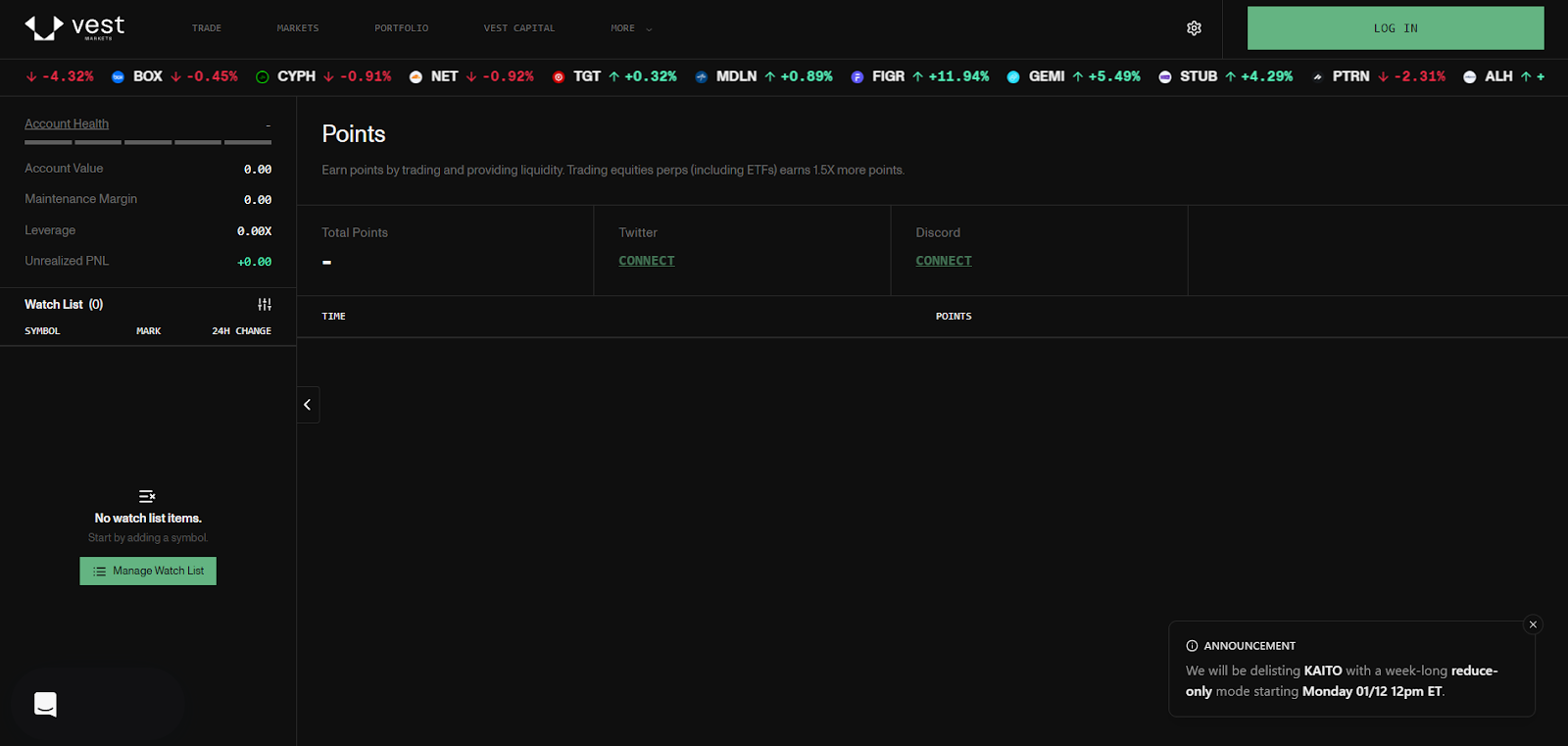The width and height of the screenshot is (1568, 746).
Task: Click the PTRN ticker coin icon
Action: point(1317,77)
